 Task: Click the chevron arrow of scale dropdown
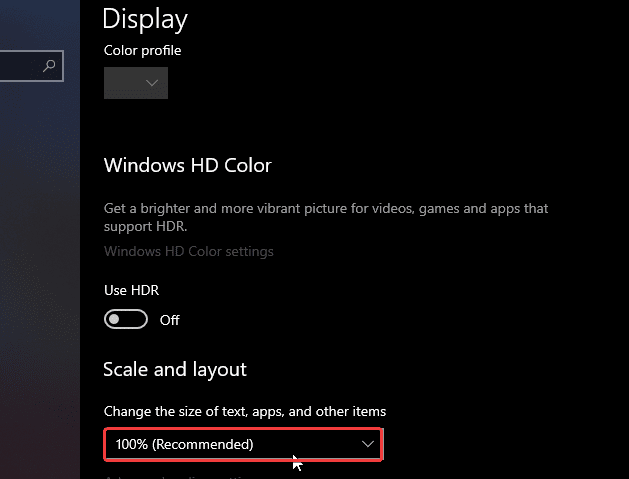click(x=367, y=444)
